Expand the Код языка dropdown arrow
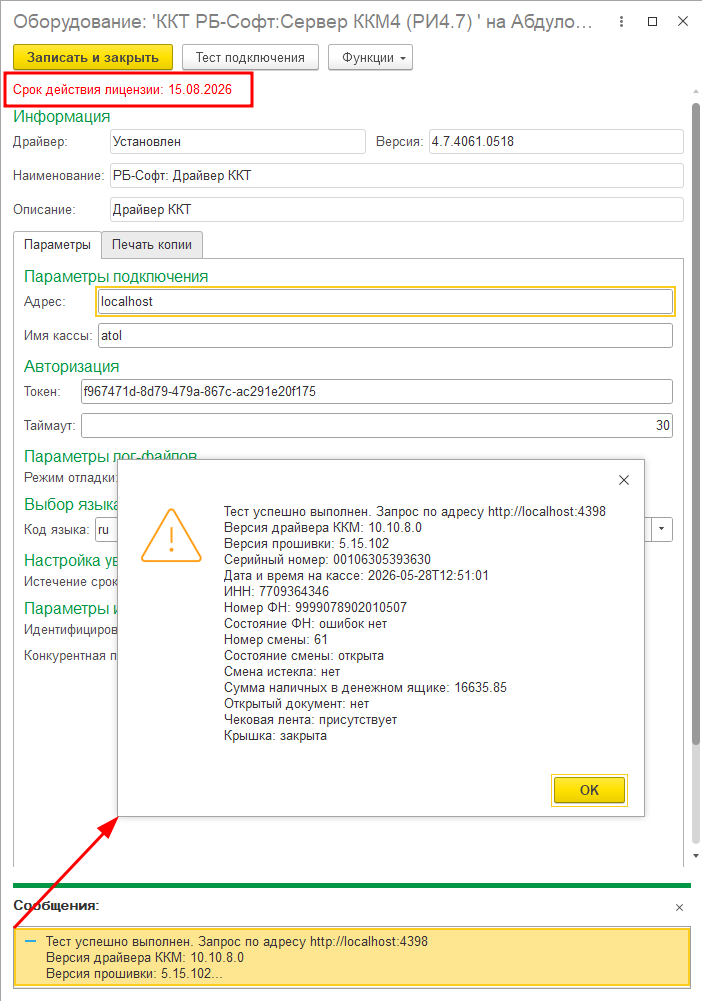 coord(662,529)
